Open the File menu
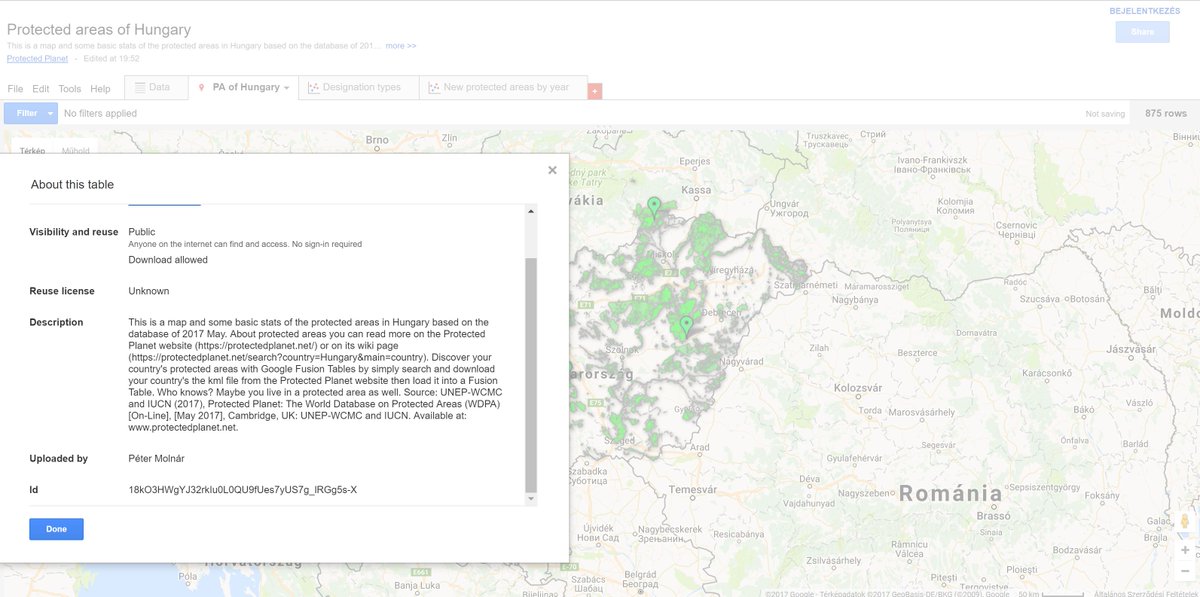The width and height of the screenshot is (1200, 597). tap(15, 89)
